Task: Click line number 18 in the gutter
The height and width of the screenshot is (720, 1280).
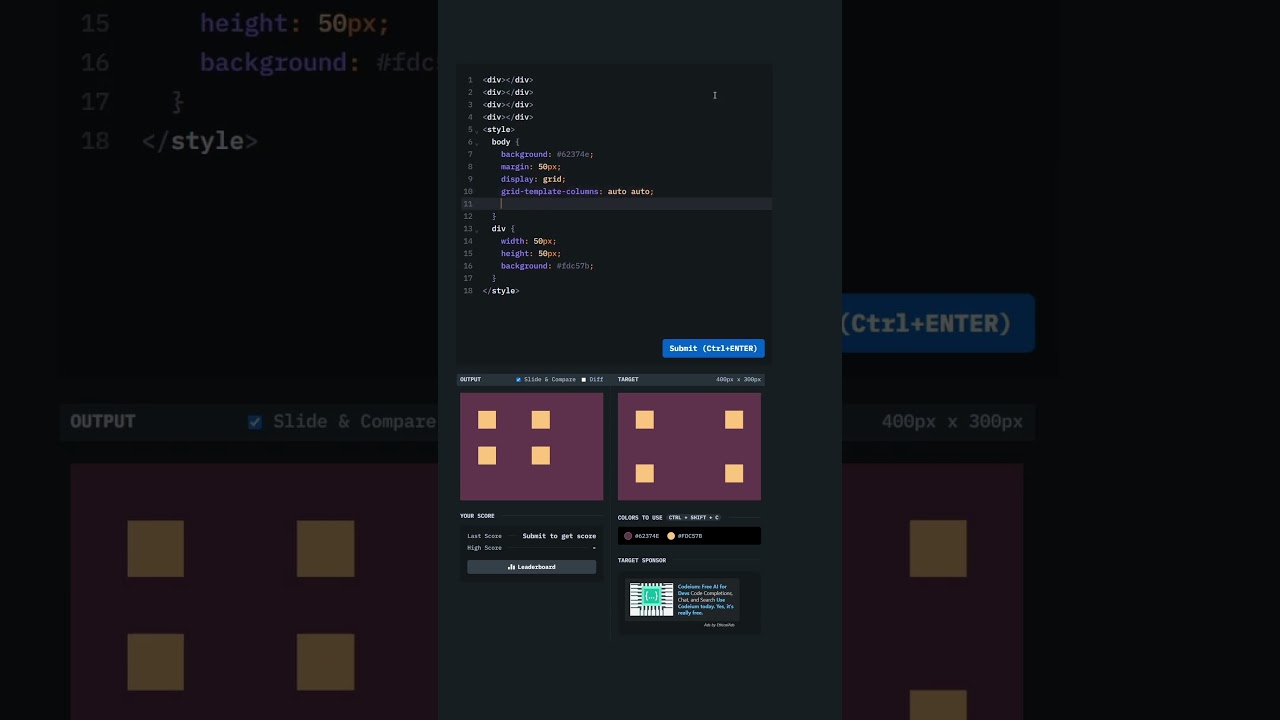Action: pos(468,291)
